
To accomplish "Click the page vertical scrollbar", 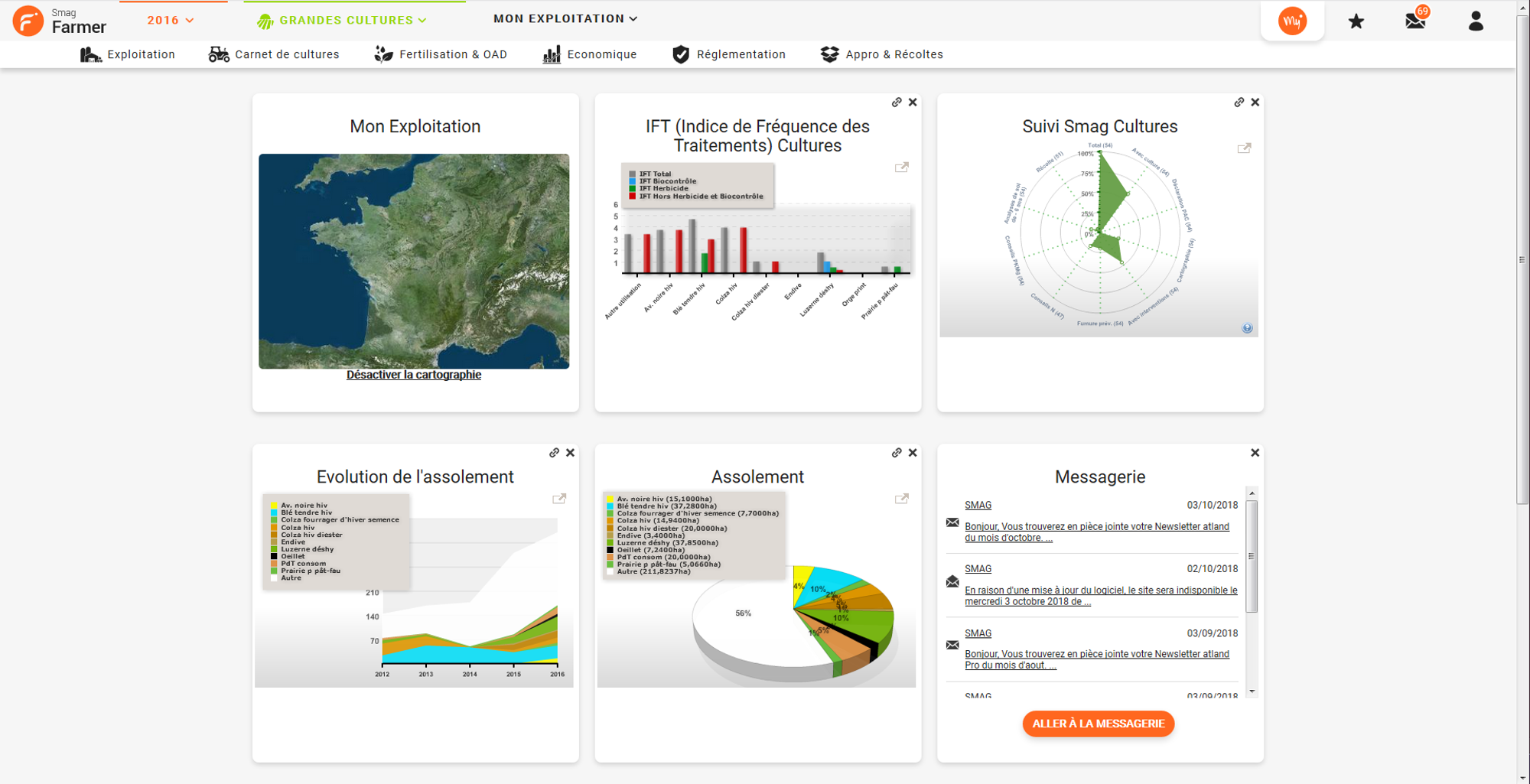I will pos(1522,260).
